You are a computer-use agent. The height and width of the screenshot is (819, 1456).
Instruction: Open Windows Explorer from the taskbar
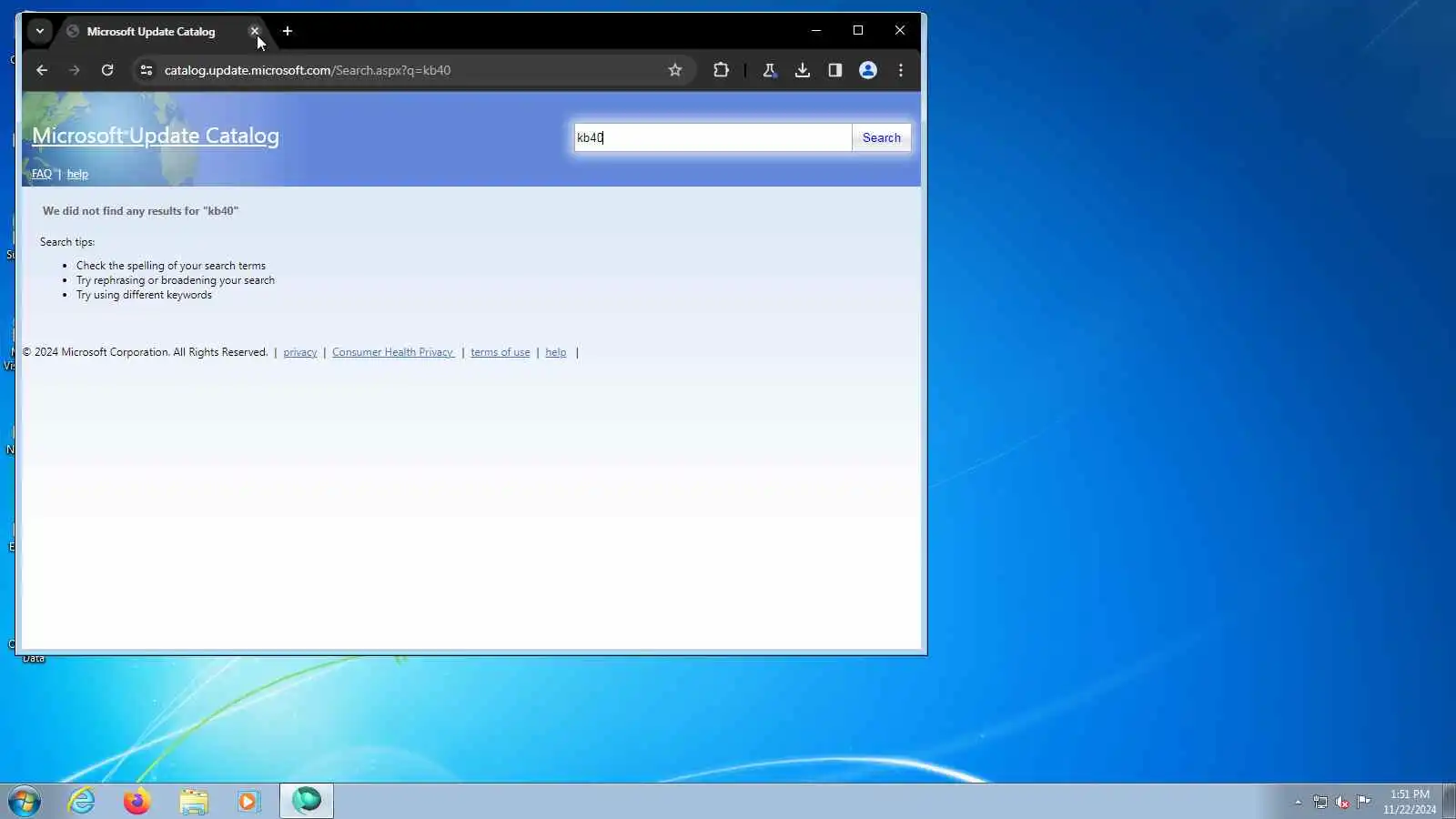[193, 801]
